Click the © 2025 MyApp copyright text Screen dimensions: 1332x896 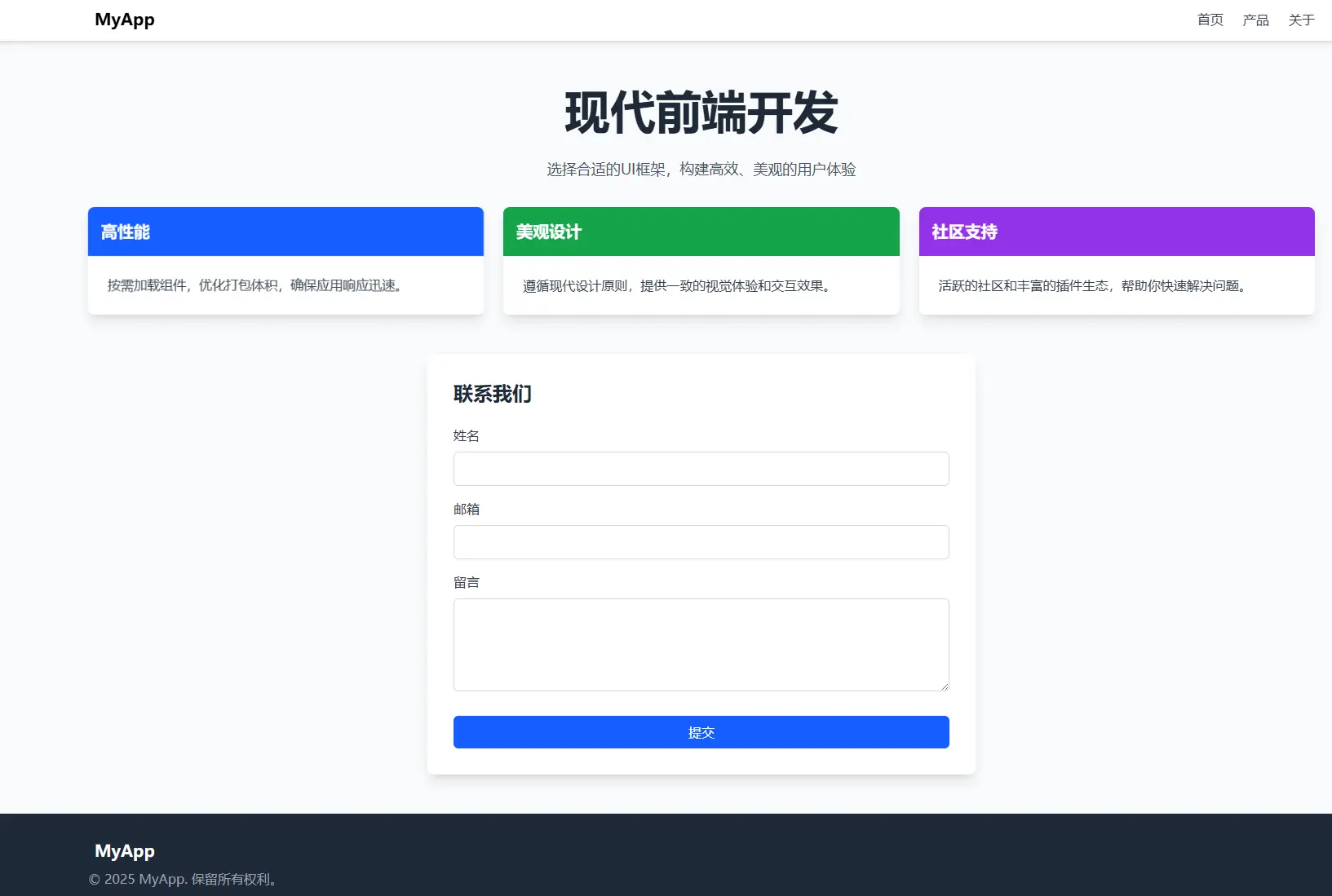(x=184, y=879)
